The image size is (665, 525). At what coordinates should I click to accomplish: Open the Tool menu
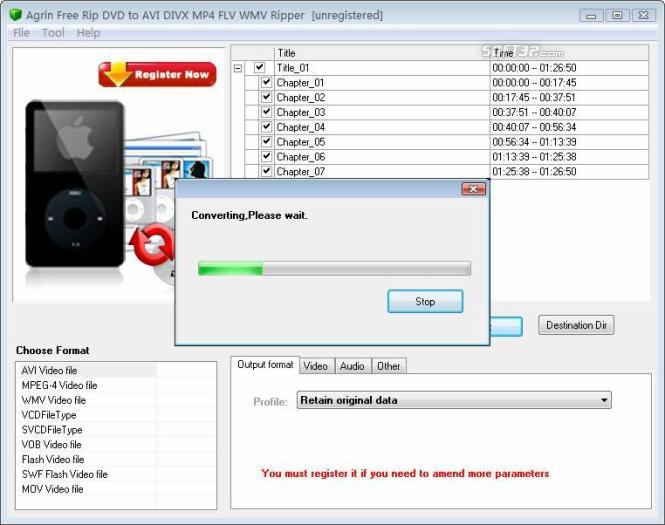[x=53, y=33]
